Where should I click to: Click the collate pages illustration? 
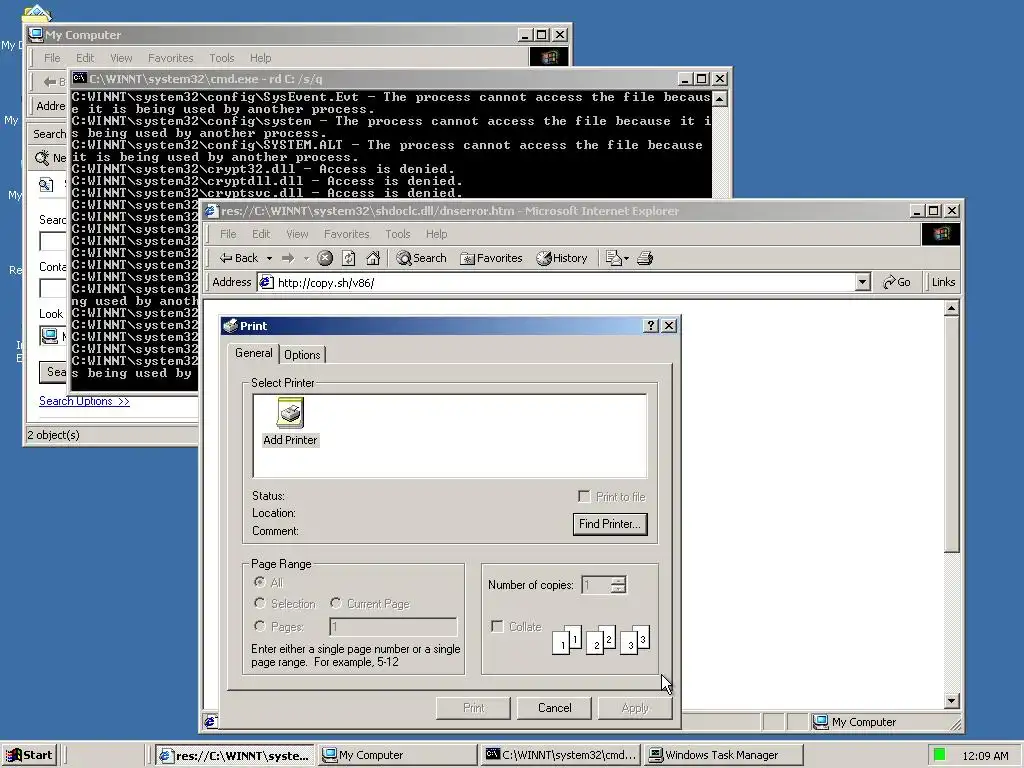tap(601, 639)
